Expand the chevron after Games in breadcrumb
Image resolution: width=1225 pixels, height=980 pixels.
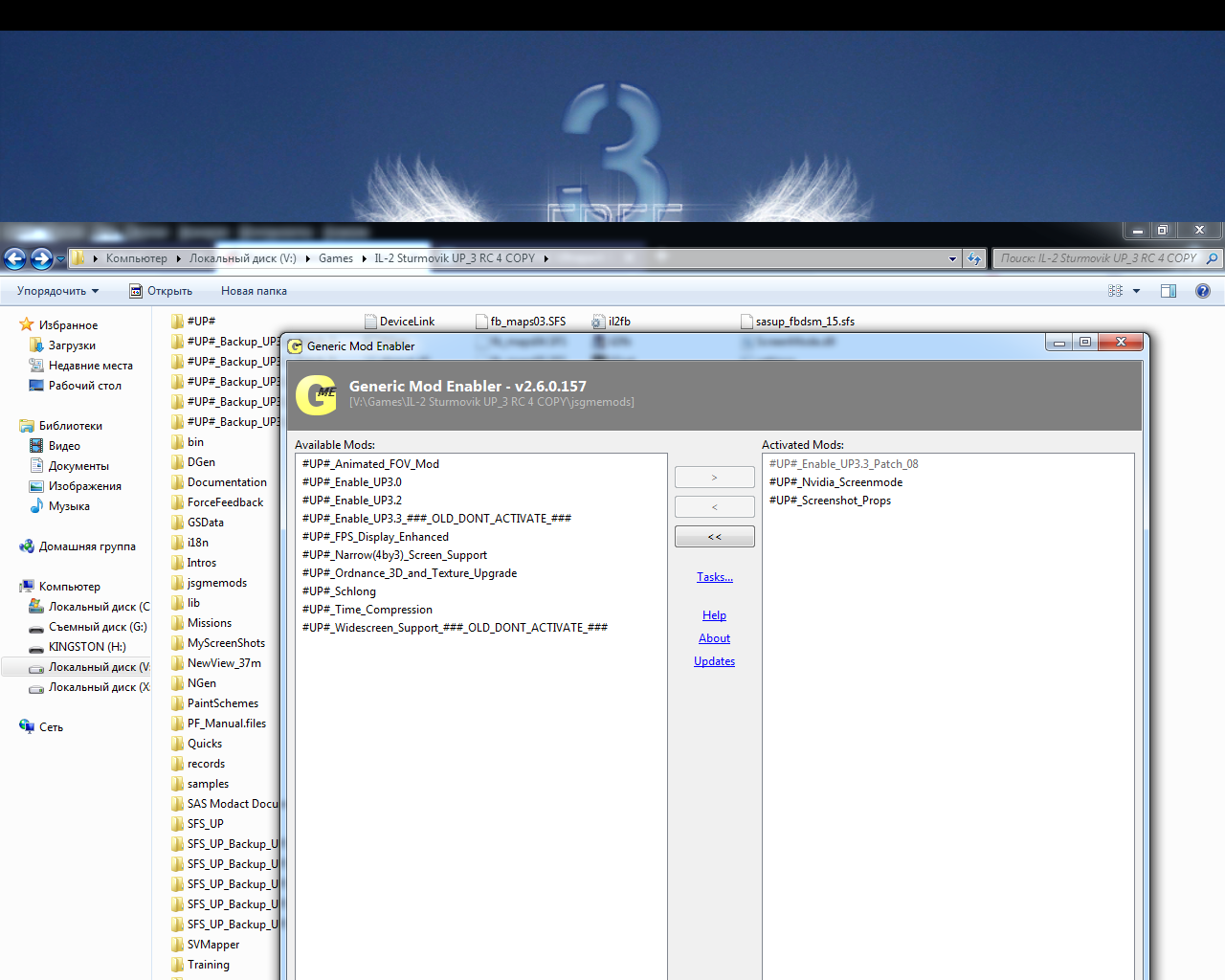pyautogui.click(x=364, y=258)
